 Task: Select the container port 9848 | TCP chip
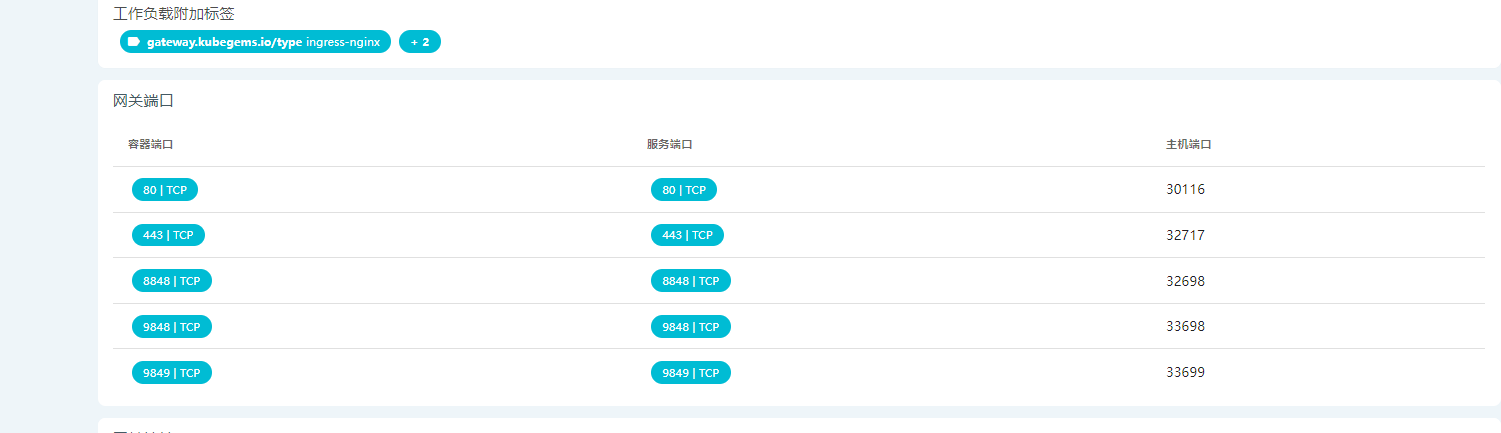[172, 327]
